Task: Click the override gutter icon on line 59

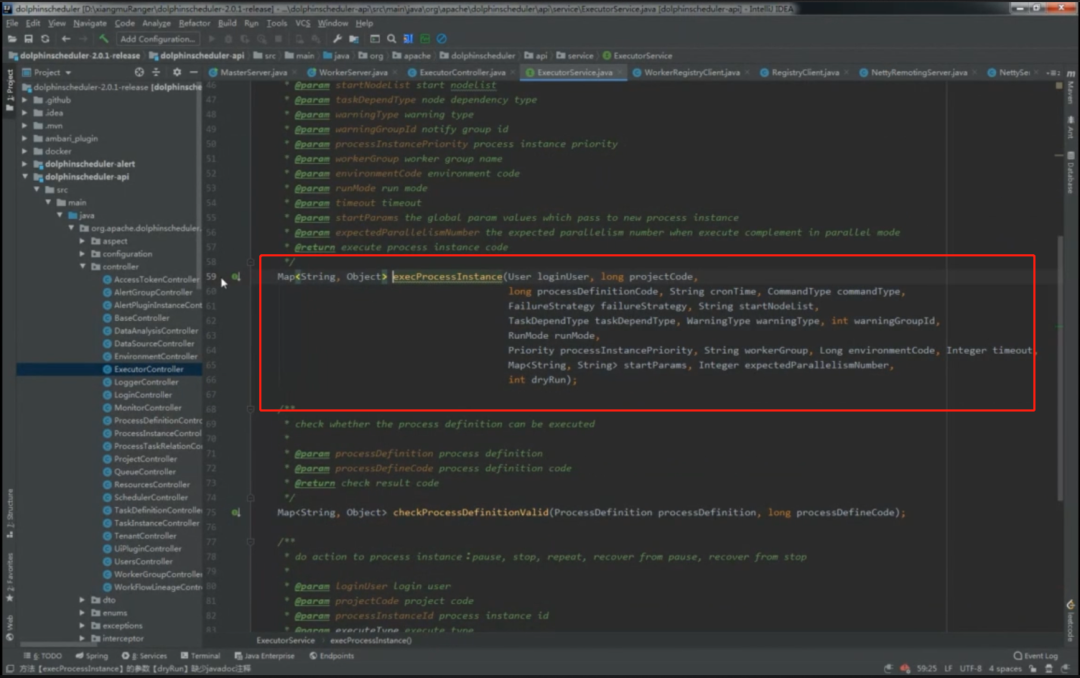Action: (x=236, y=277)
